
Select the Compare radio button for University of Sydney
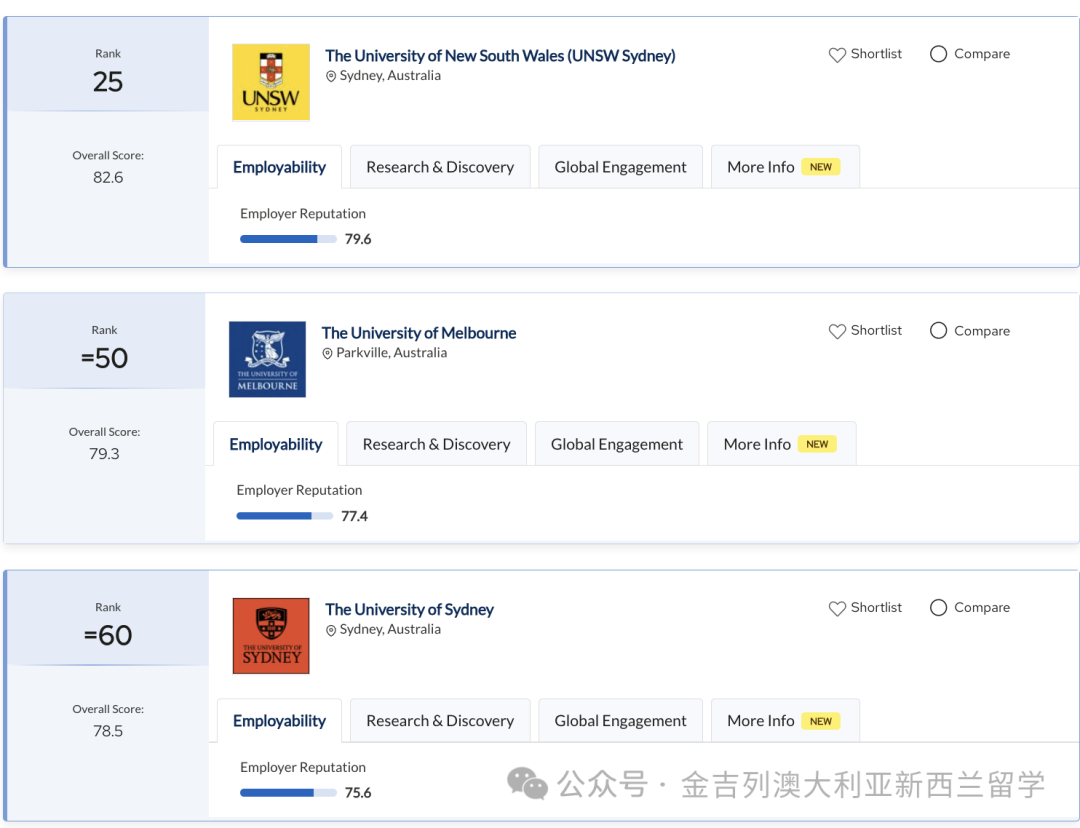click(x=938, y=608)
